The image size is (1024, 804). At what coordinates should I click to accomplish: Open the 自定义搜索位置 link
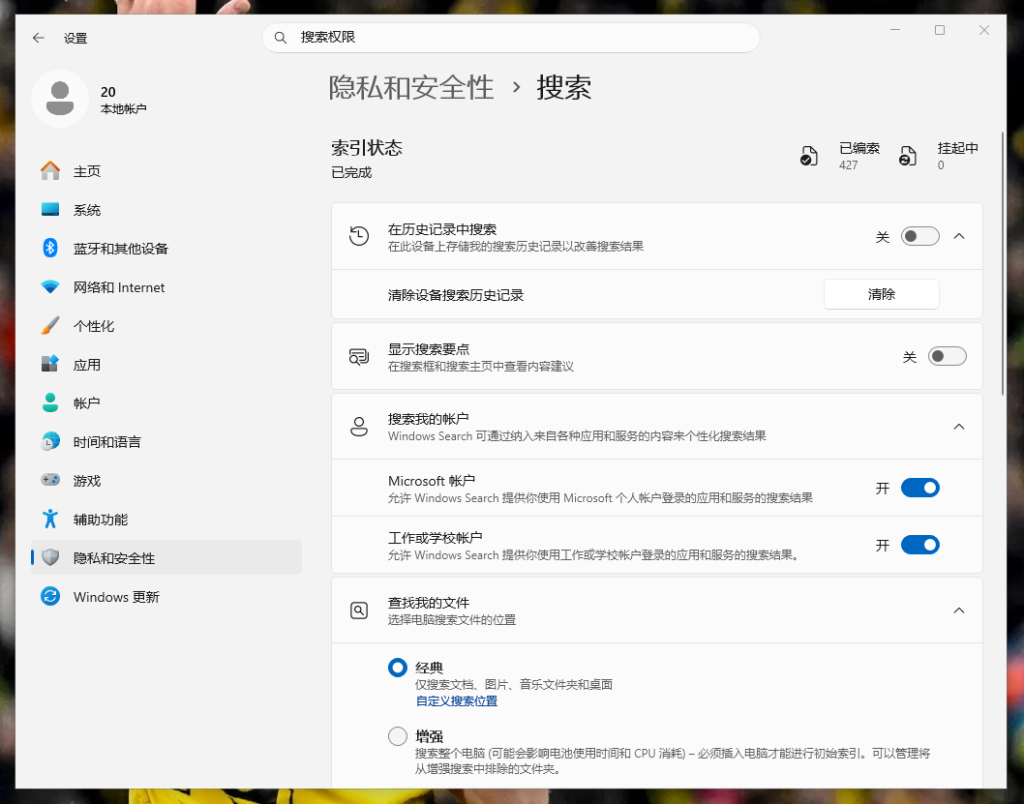[x=456, y=701]
